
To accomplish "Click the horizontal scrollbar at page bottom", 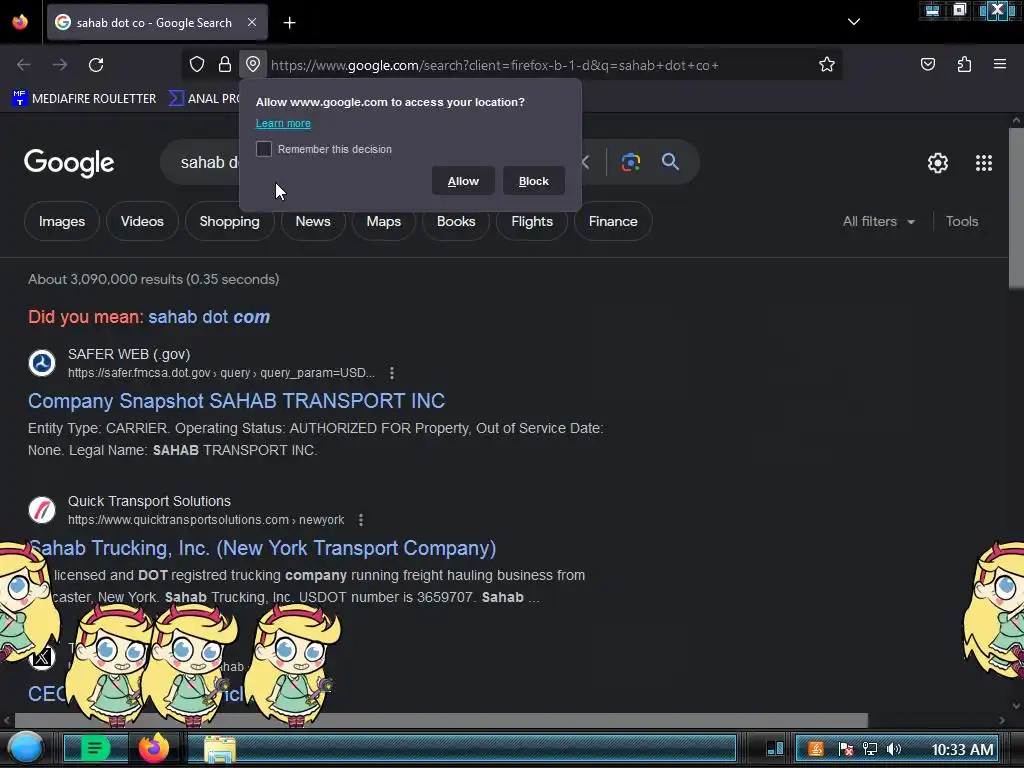I will point(441,720).
